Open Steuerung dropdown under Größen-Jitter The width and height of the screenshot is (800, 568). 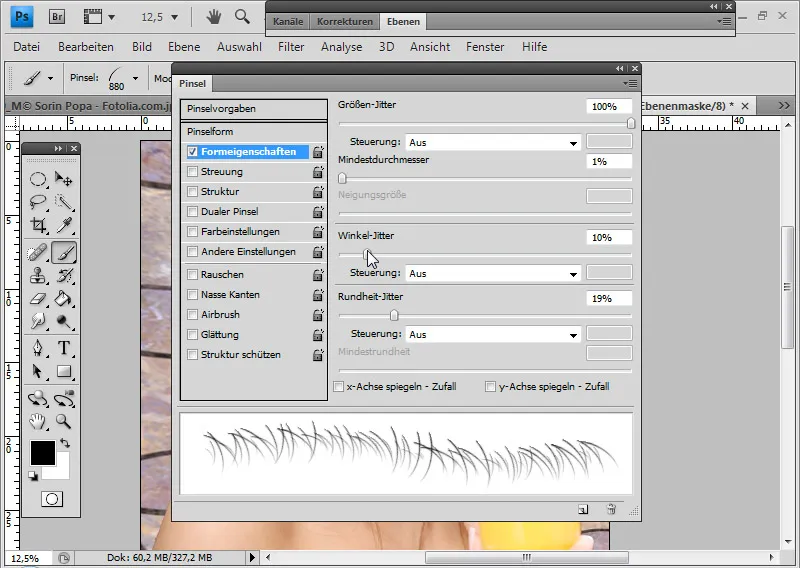pyautogui.click(x=493, y=142)
